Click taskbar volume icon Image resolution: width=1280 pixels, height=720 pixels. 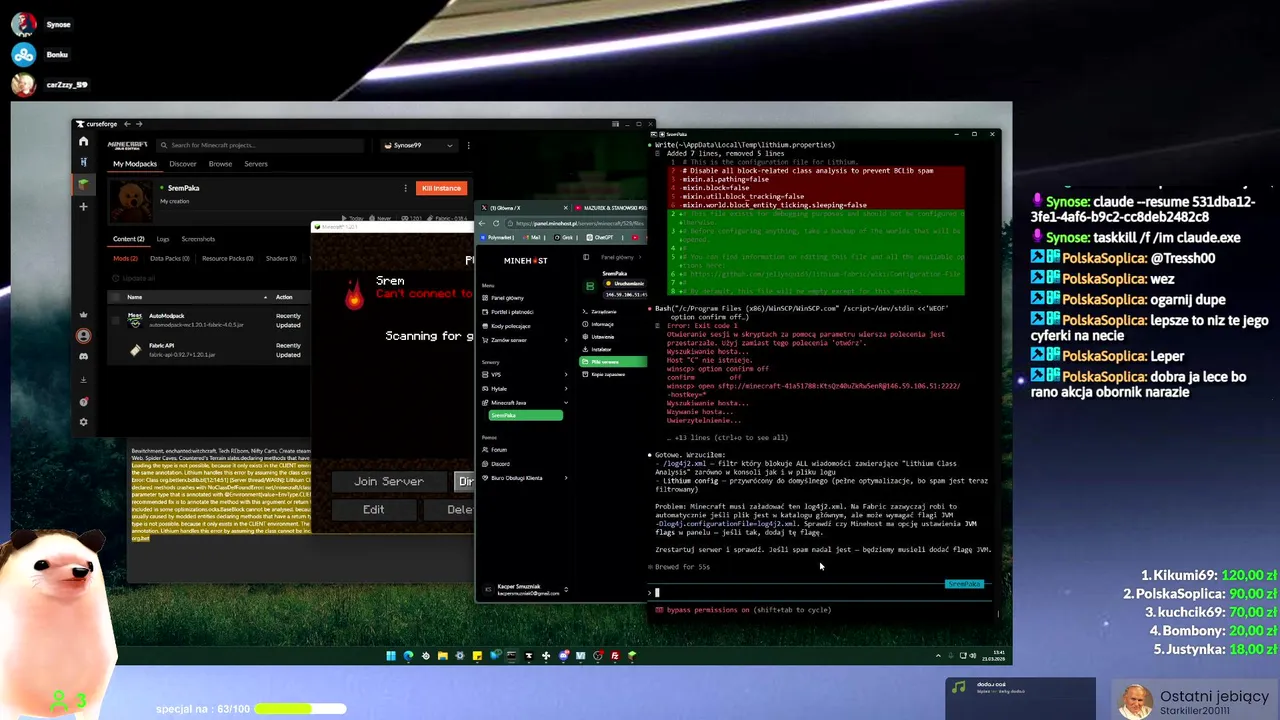coord(973,656)
